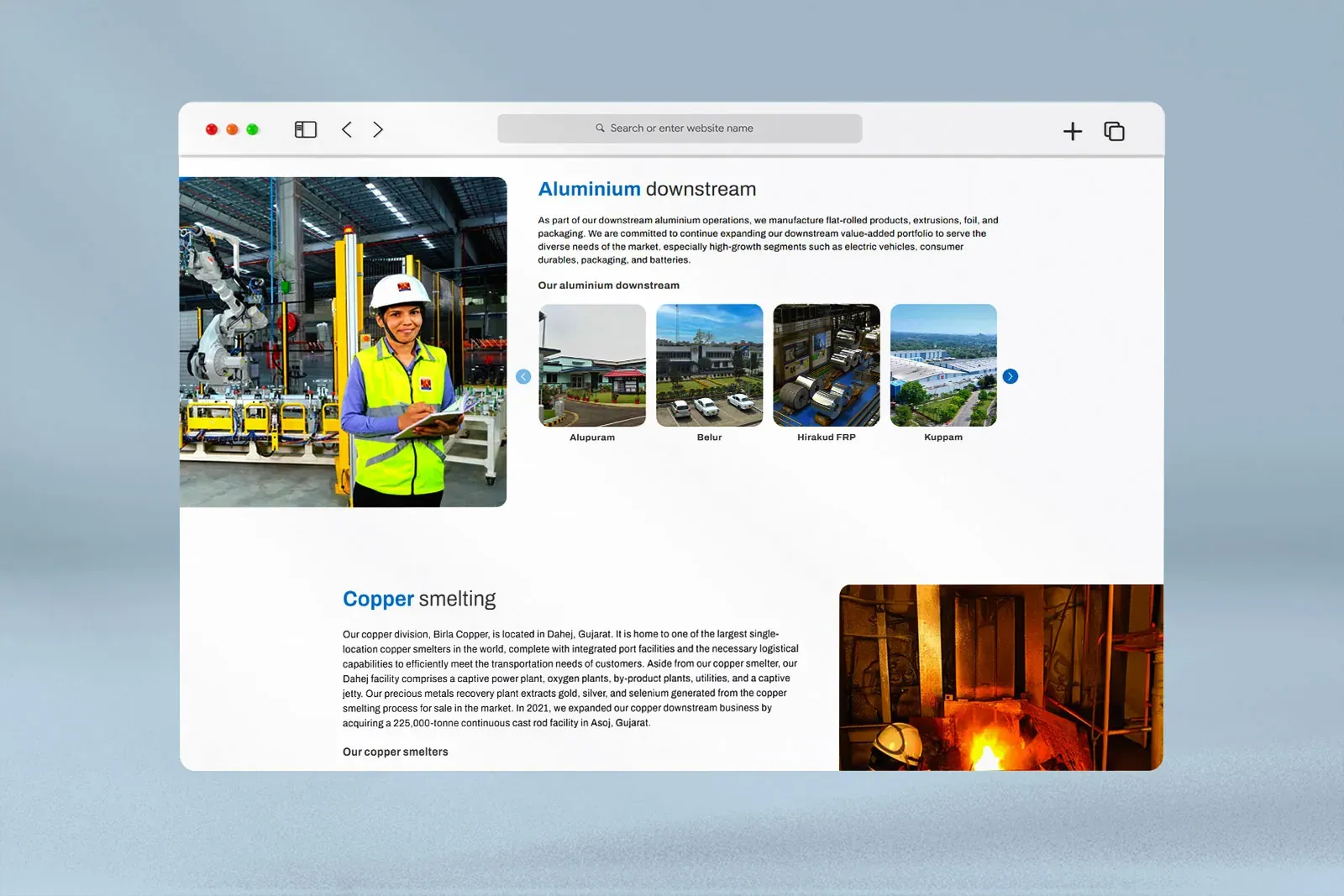Open the Hirakud FRP plant thumbnail
Image resolution: width=1344 pixels, height=896 pixels.
tap(827, 365)
